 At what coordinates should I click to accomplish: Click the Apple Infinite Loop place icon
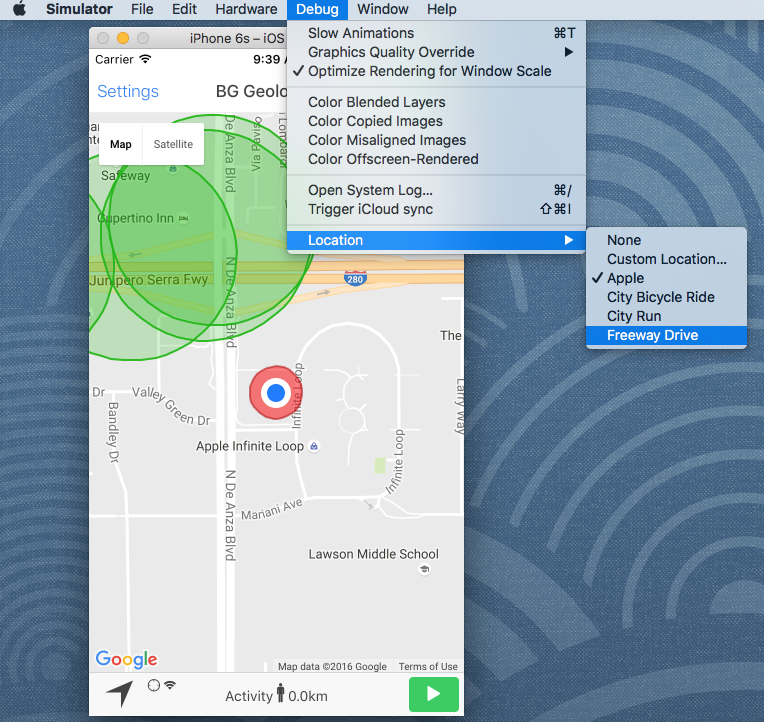tap(314, 446)
